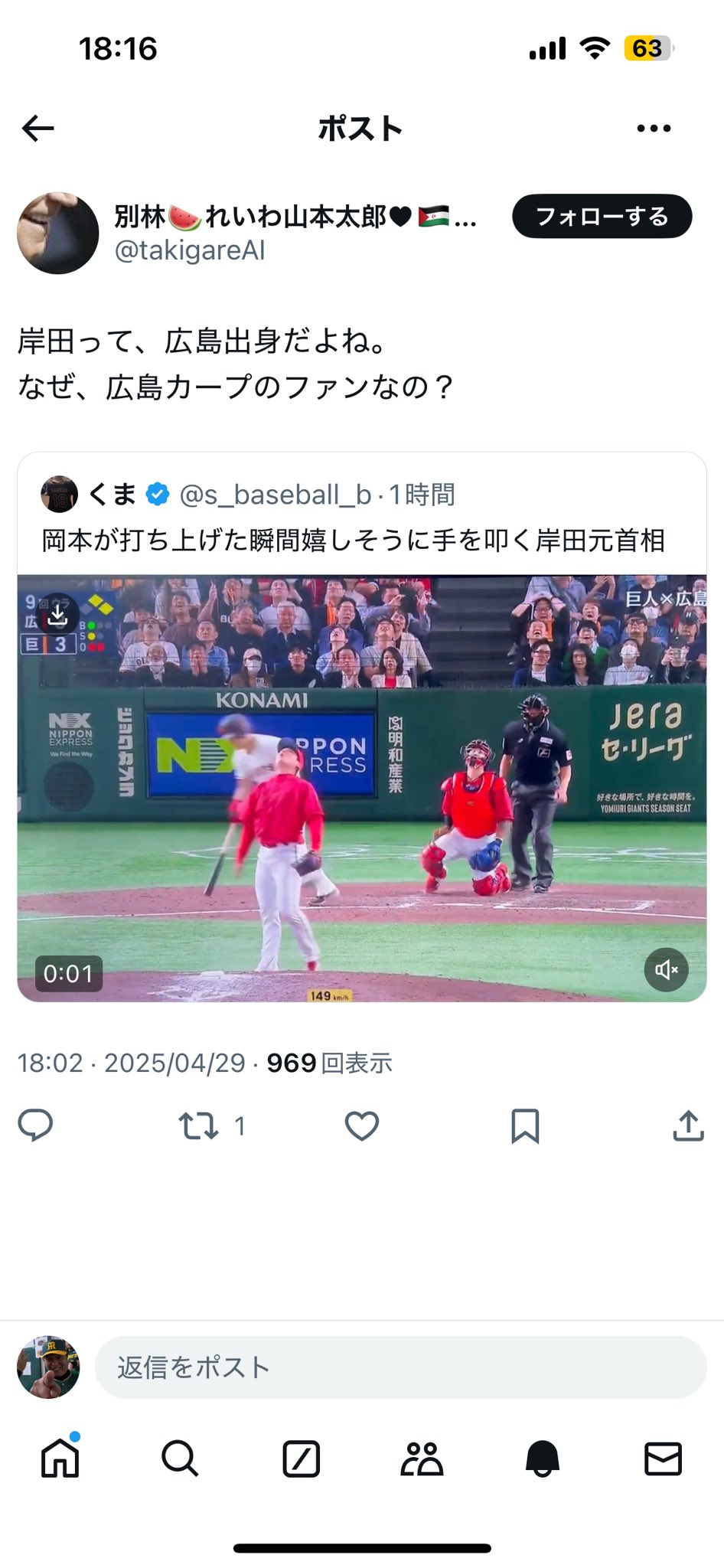724x1568 pixels.
Task: Open the くま quoted user avatar
Action: (59, 495)
